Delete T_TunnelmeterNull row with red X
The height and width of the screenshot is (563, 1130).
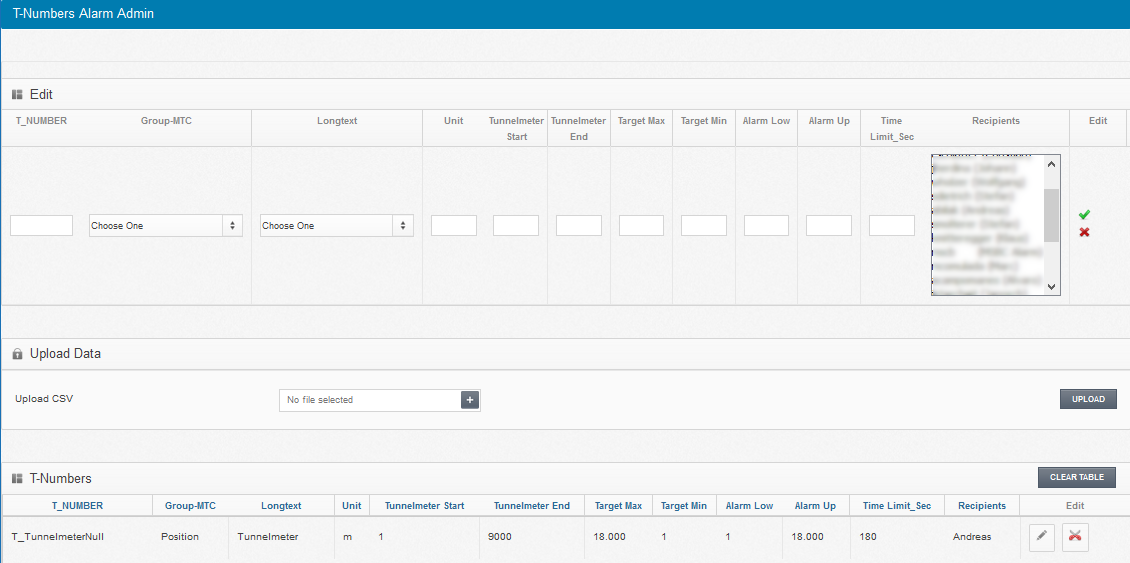coord(1075,537)
